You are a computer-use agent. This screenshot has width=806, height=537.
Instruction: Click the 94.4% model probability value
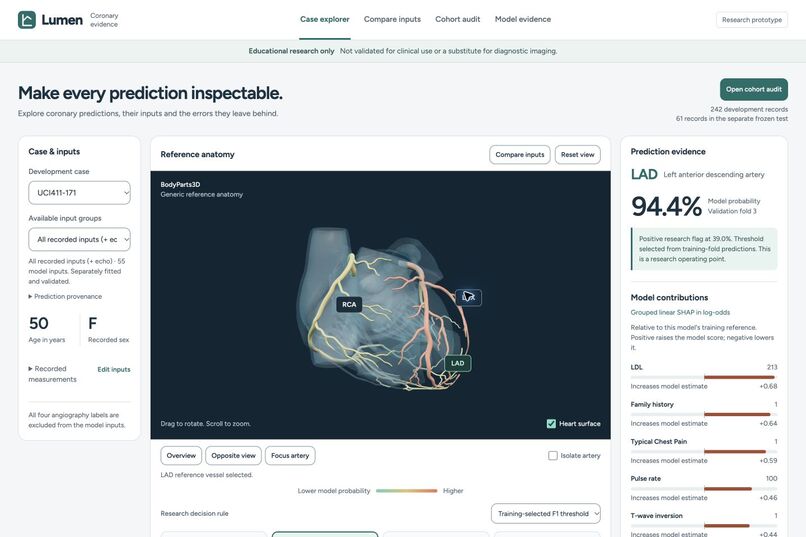click(x=666, y=207)
